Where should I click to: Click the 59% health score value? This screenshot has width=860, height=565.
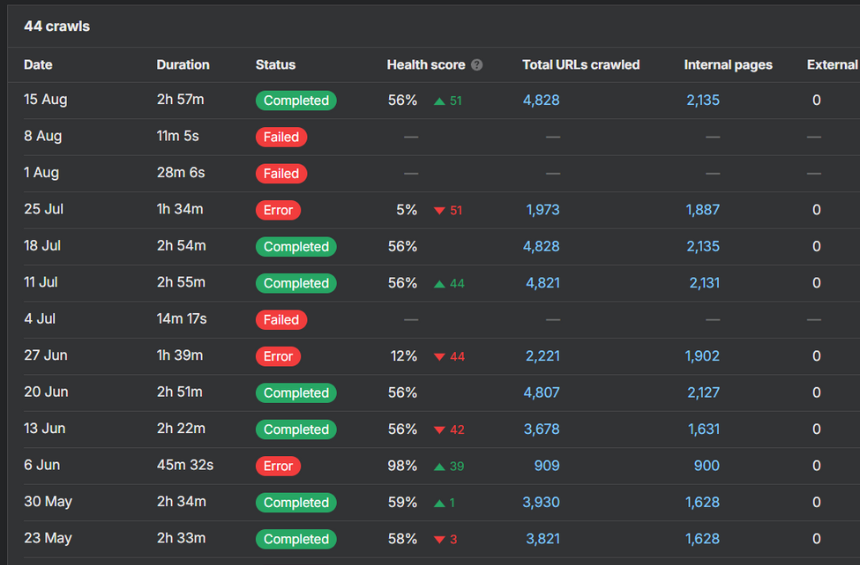point(403,502)
